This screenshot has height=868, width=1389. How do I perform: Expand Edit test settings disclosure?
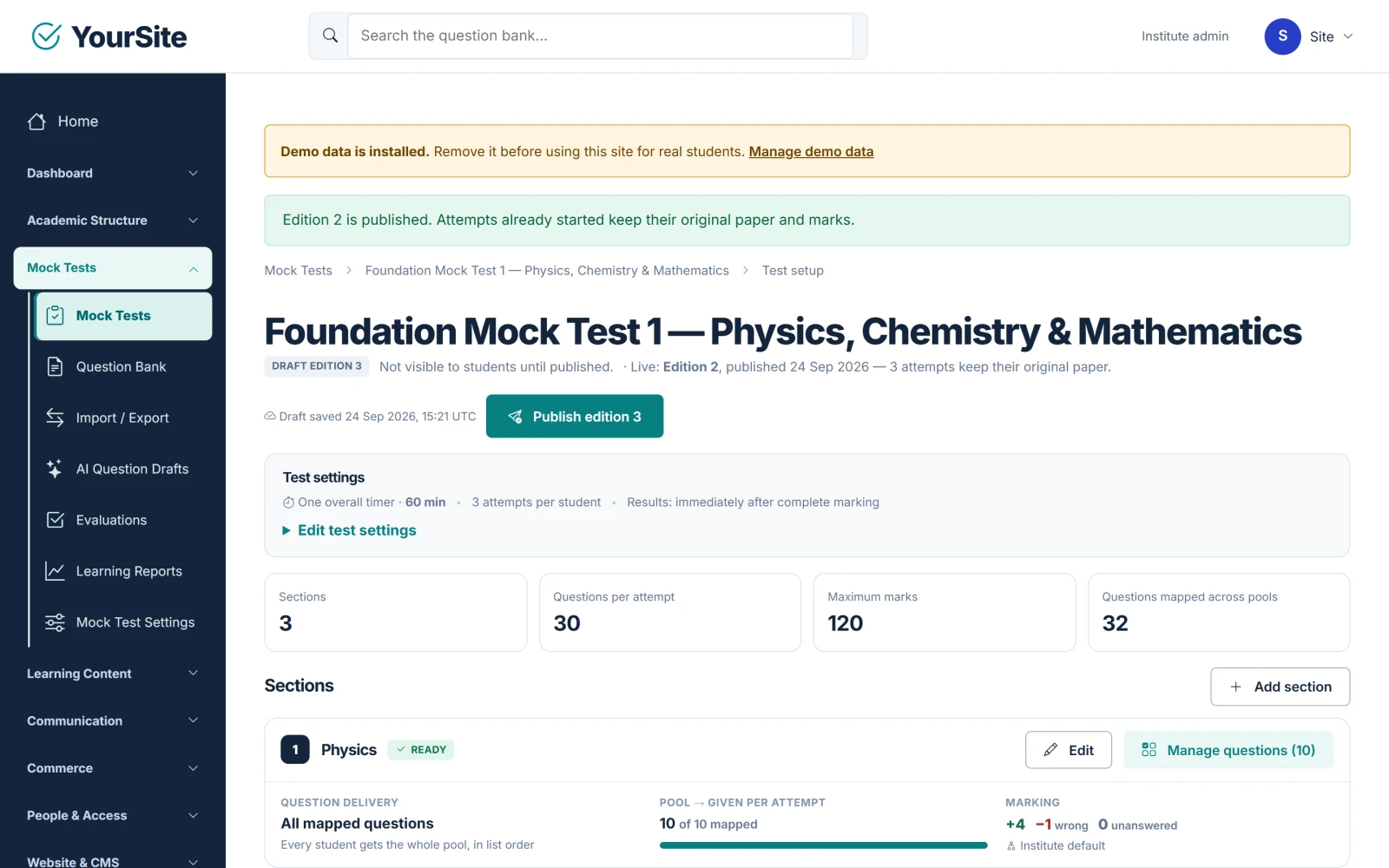(349, 530)
